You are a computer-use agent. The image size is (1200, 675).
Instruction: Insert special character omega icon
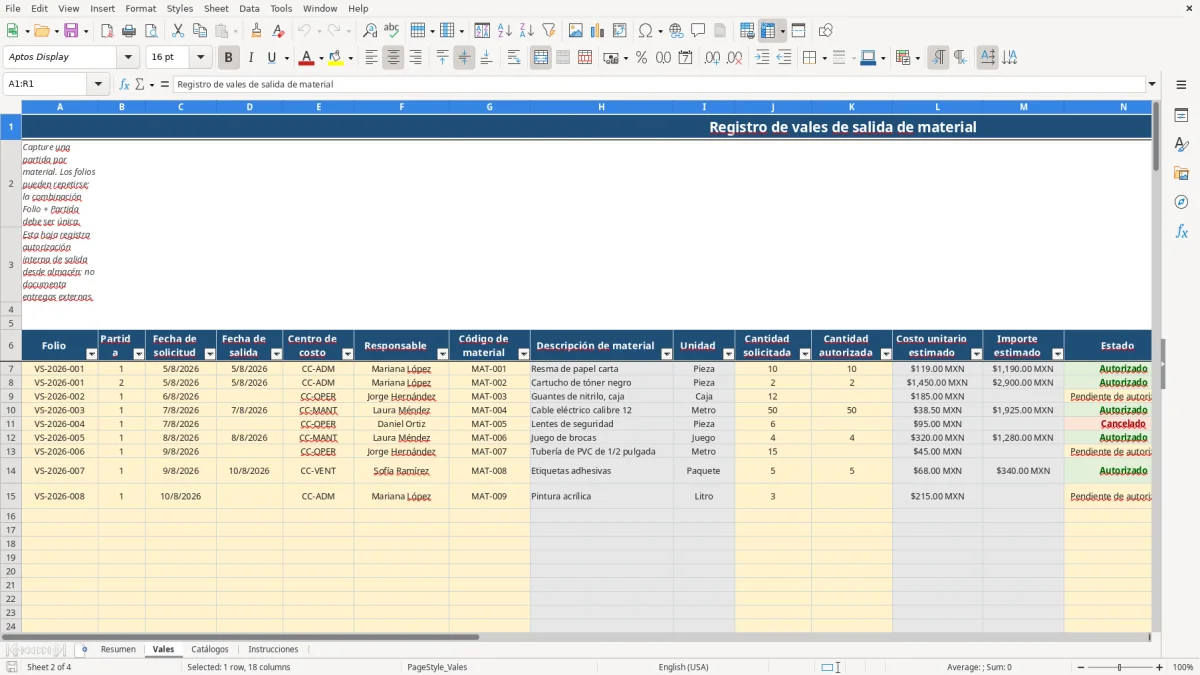coord(646,30)
